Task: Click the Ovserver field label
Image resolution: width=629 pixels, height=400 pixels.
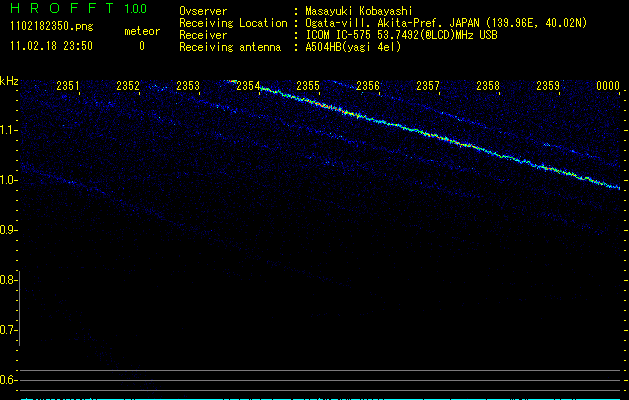Action: pos(203,11)
